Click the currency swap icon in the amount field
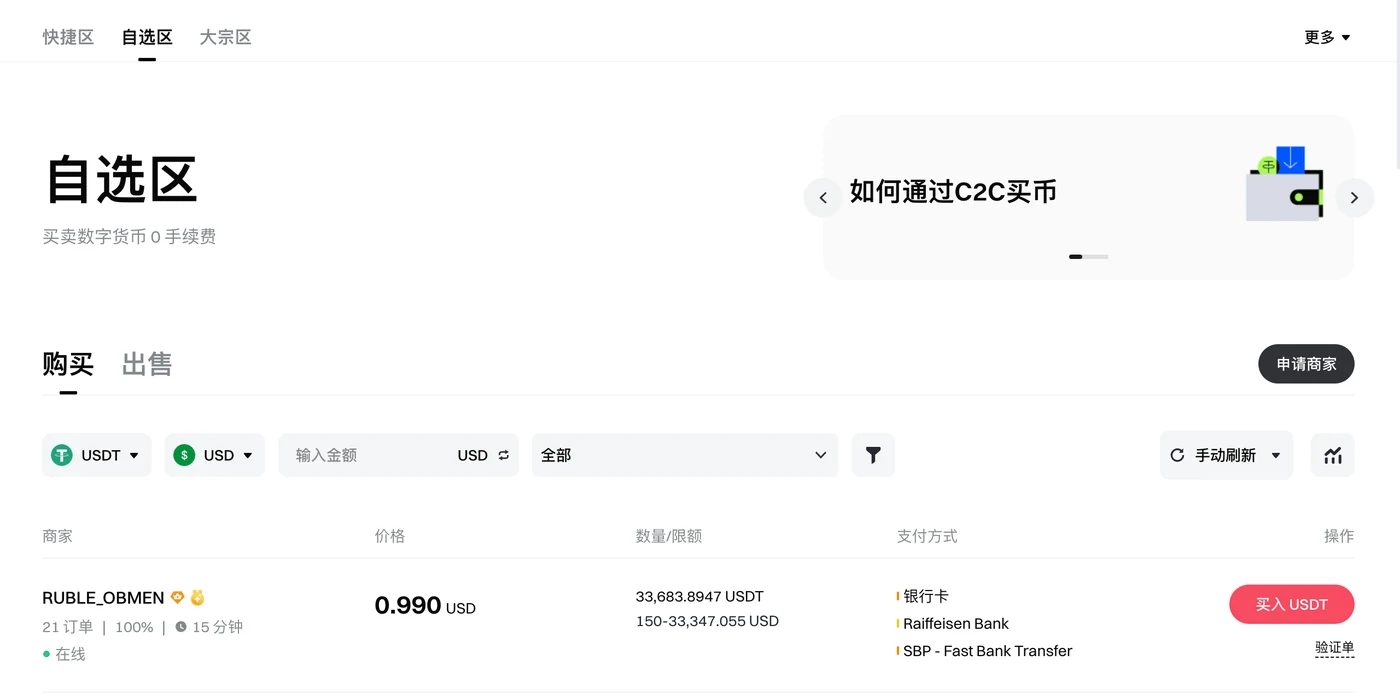This screenshot has height=696, width=1400. click(x=503, y=455)
